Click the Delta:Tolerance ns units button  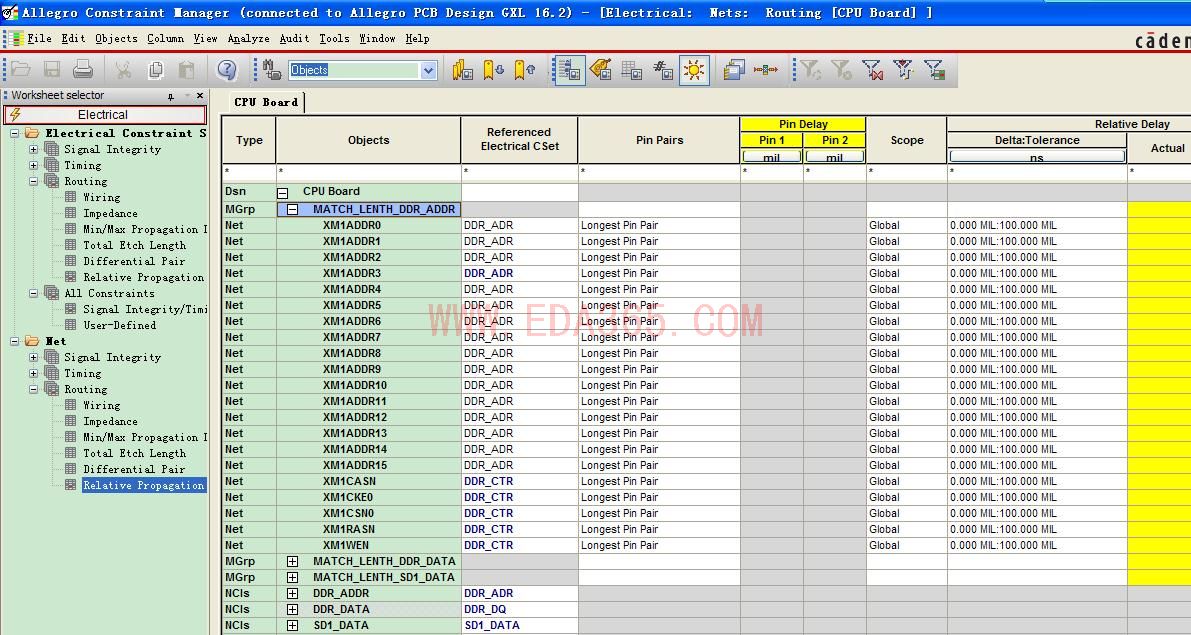coord(1037,156)
